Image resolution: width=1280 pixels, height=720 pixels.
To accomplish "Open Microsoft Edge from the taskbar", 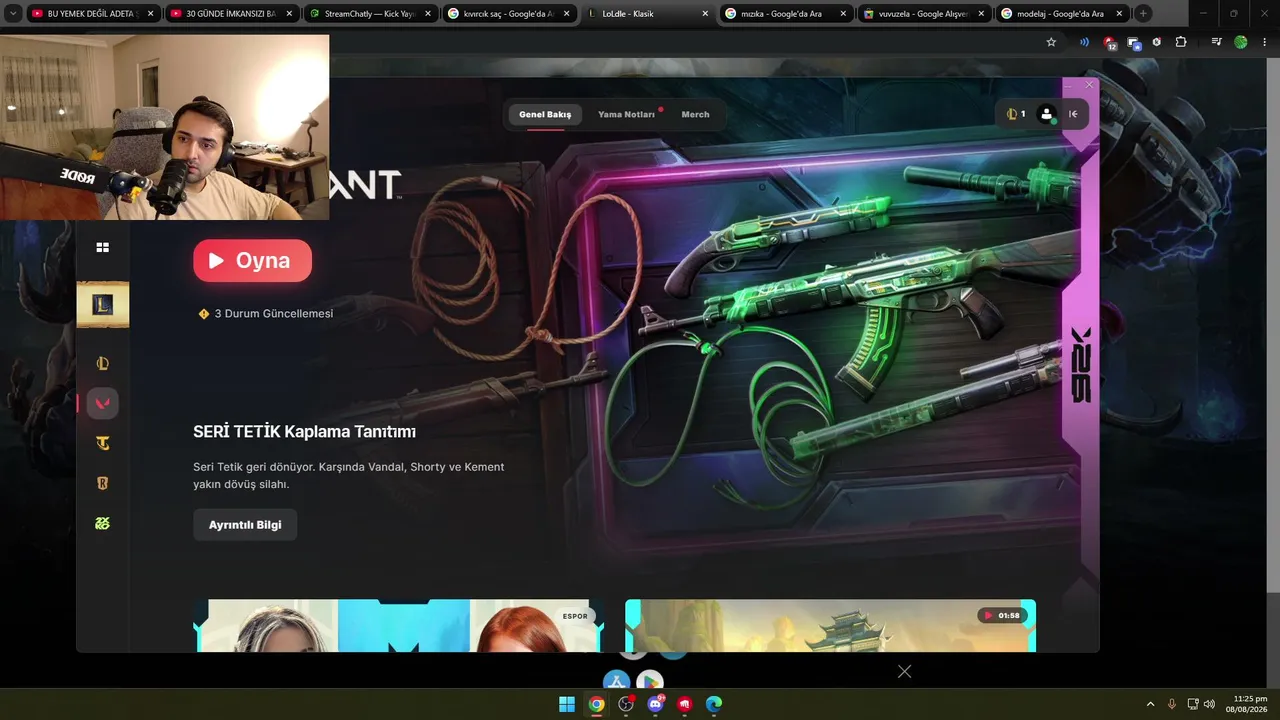I will [714, 704].
